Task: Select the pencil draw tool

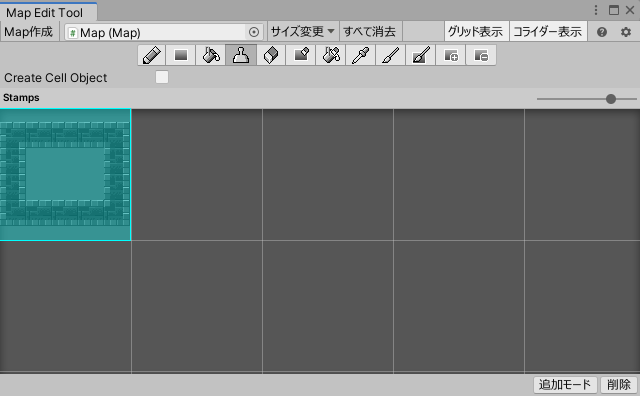Action: (151, 55)
